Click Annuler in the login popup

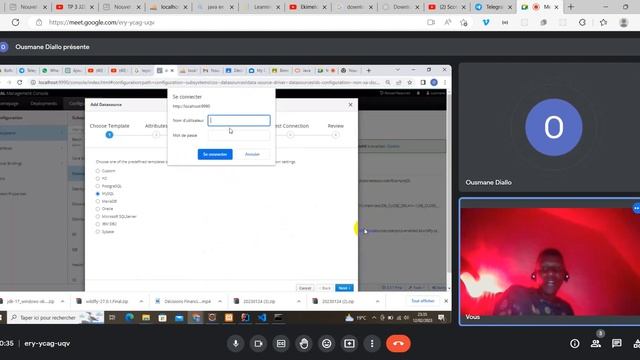coord(252,154)
